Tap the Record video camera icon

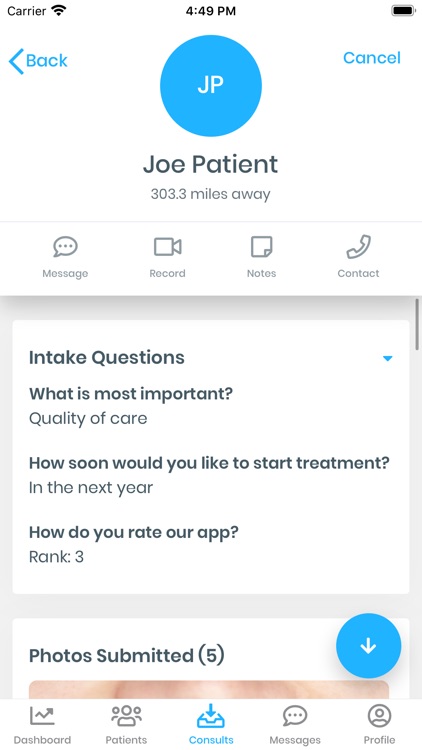tap(167, 247)
